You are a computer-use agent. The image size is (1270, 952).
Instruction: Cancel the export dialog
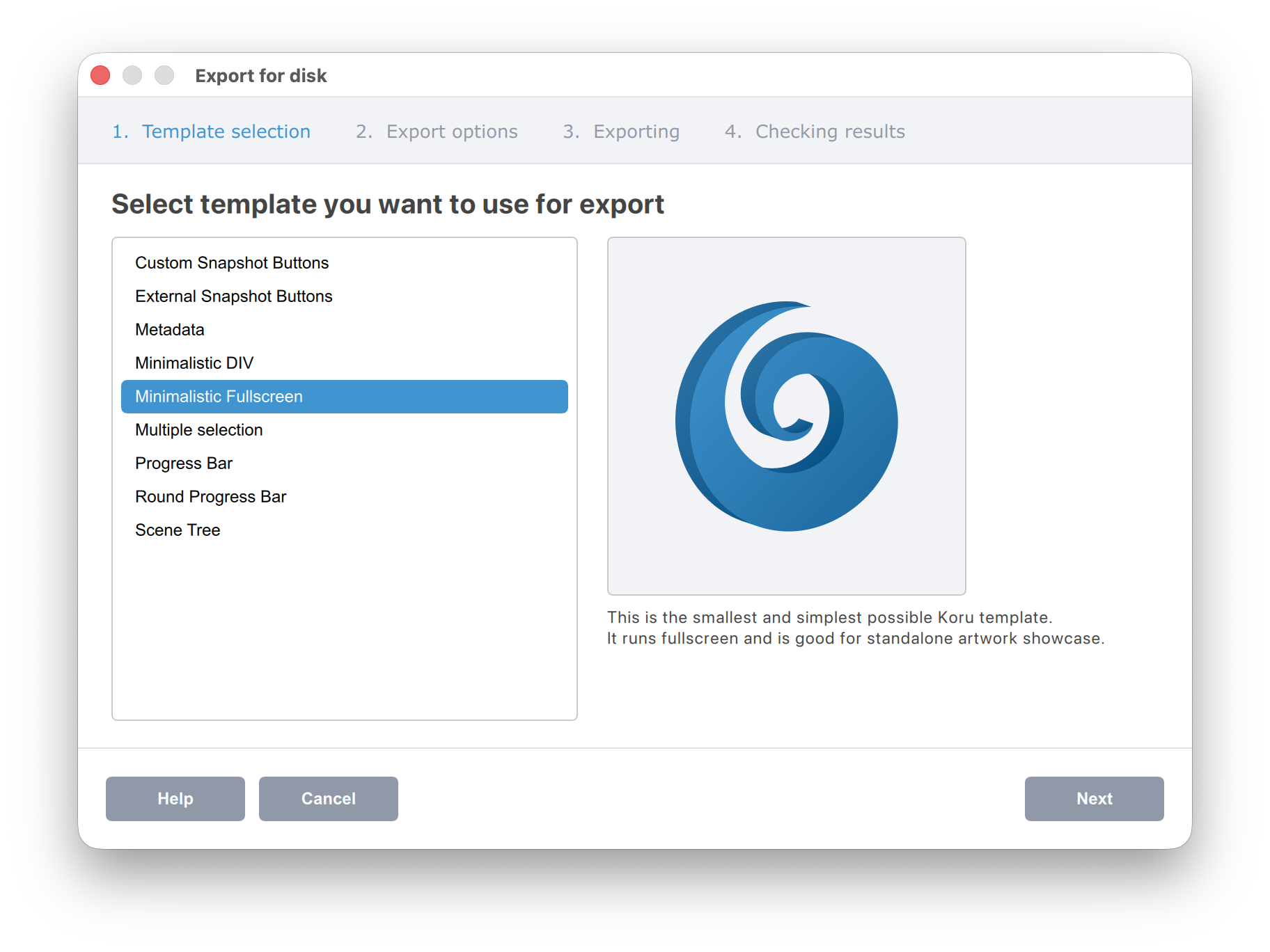coord(329,799)
